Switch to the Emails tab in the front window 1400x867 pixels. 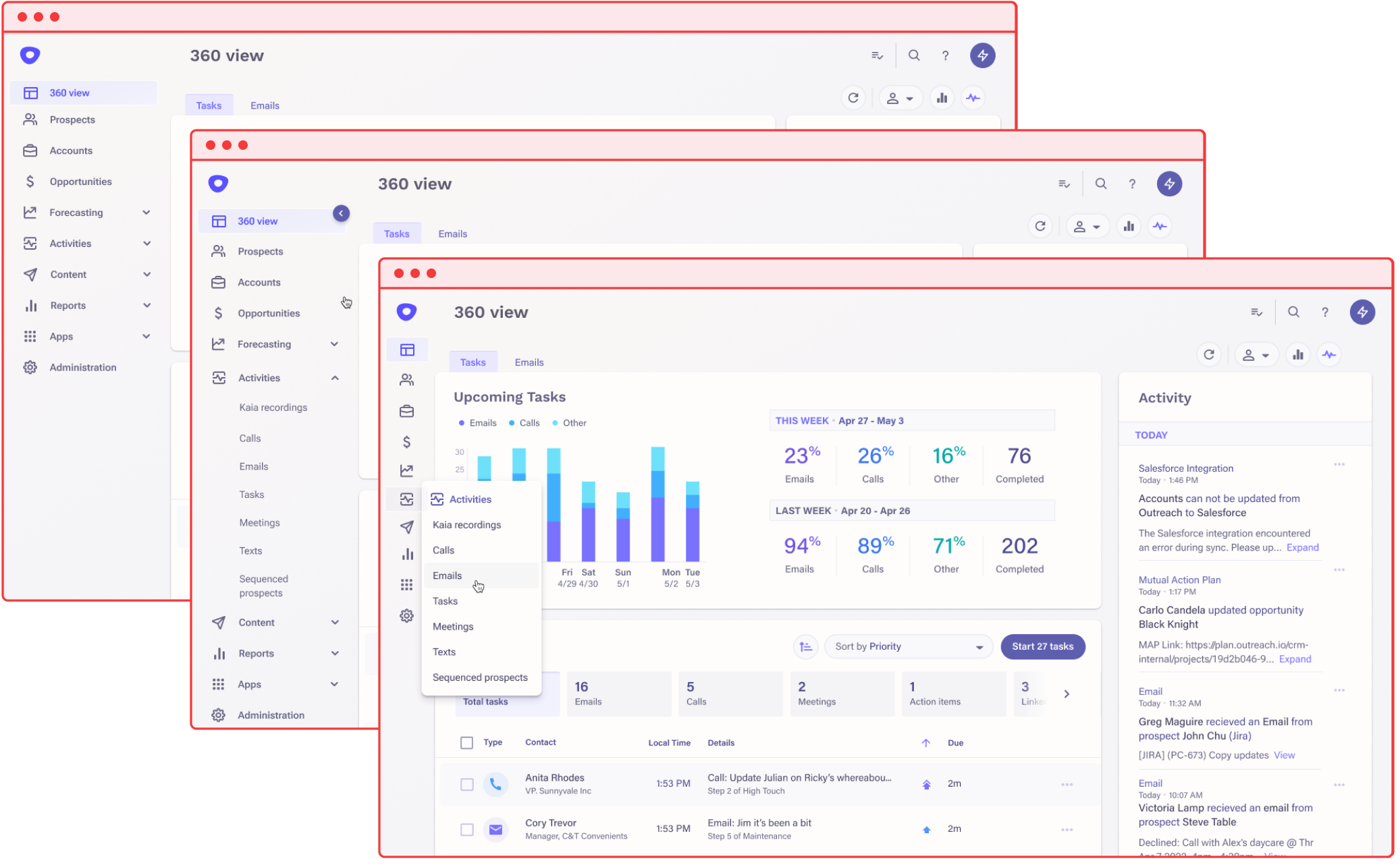(x=529, y=362)
